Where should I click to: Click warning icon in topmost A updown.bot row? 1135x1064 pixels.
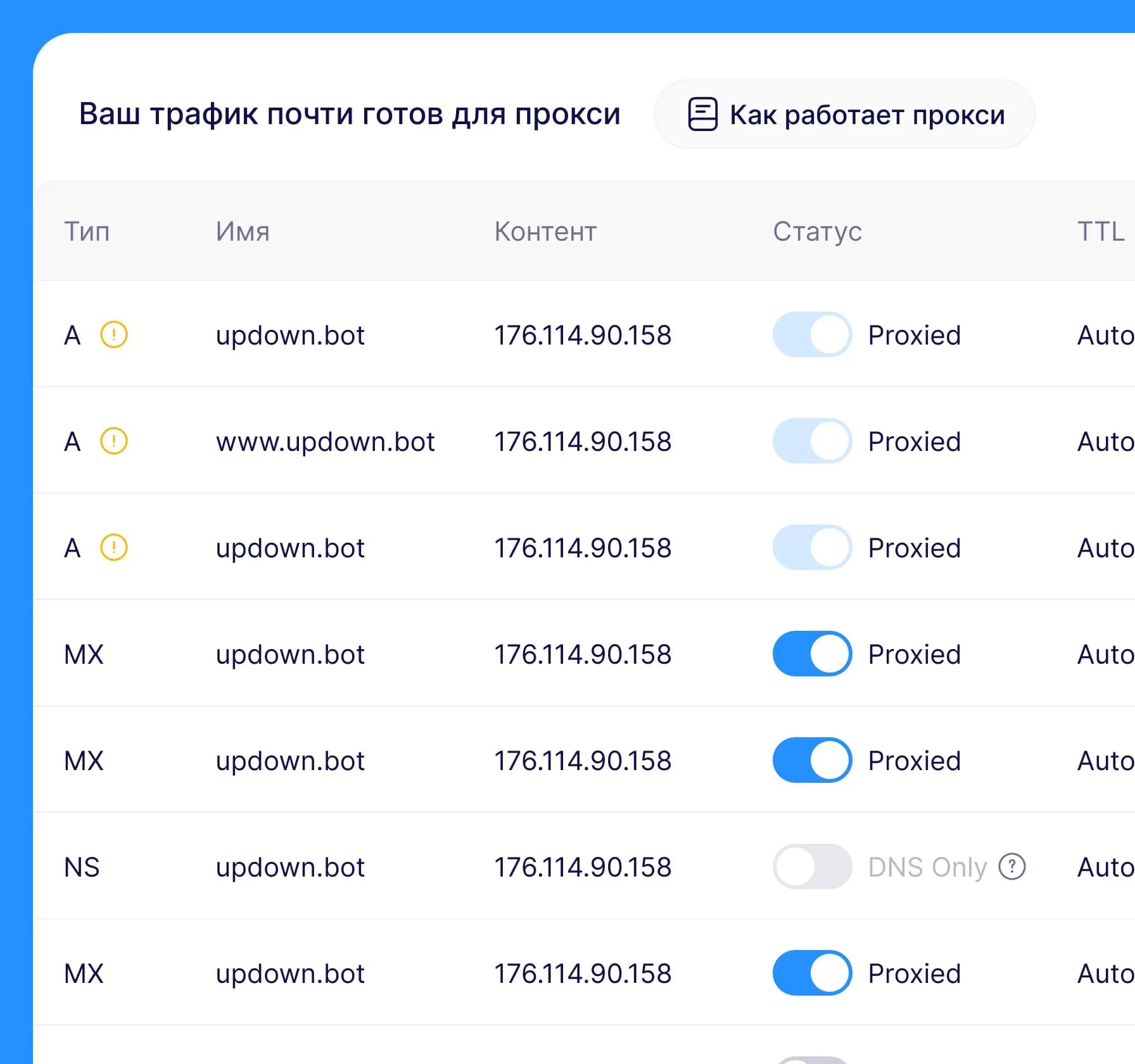click(x=114, y=334)
